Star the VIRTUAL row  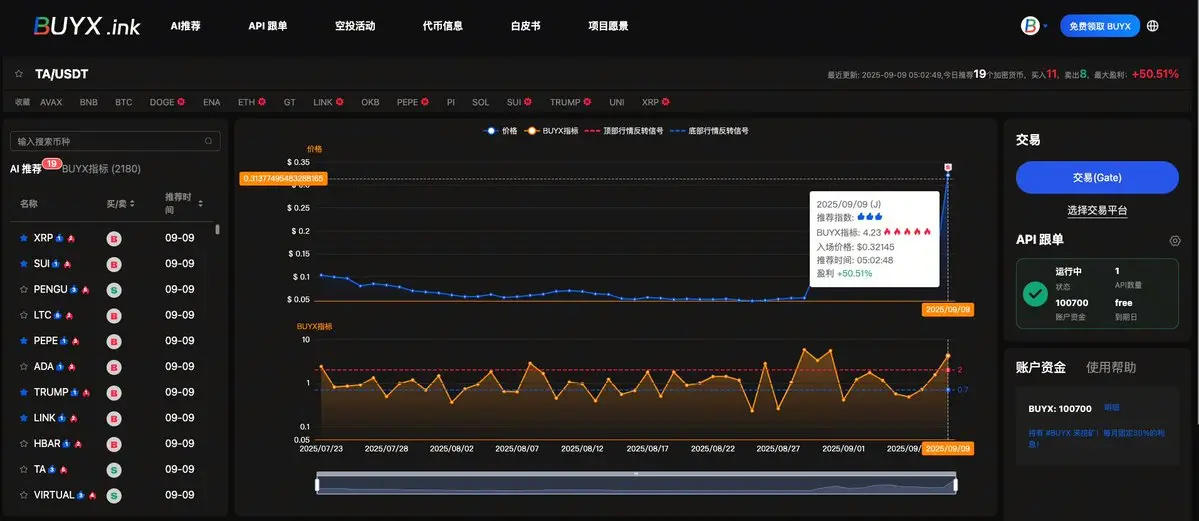click(23, 495)
